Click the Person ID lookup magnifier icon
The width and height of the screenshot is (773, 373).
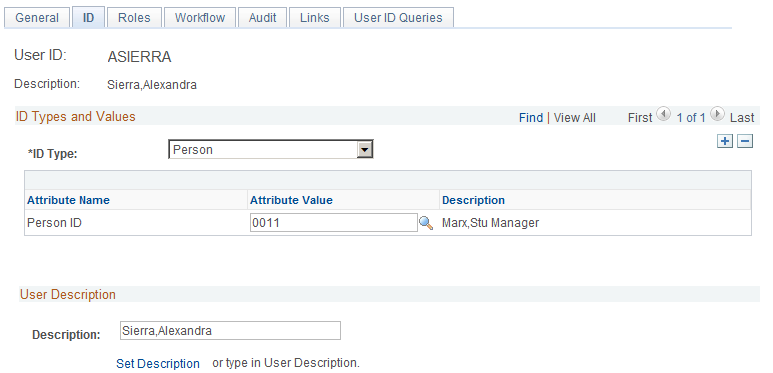[426, 223]
